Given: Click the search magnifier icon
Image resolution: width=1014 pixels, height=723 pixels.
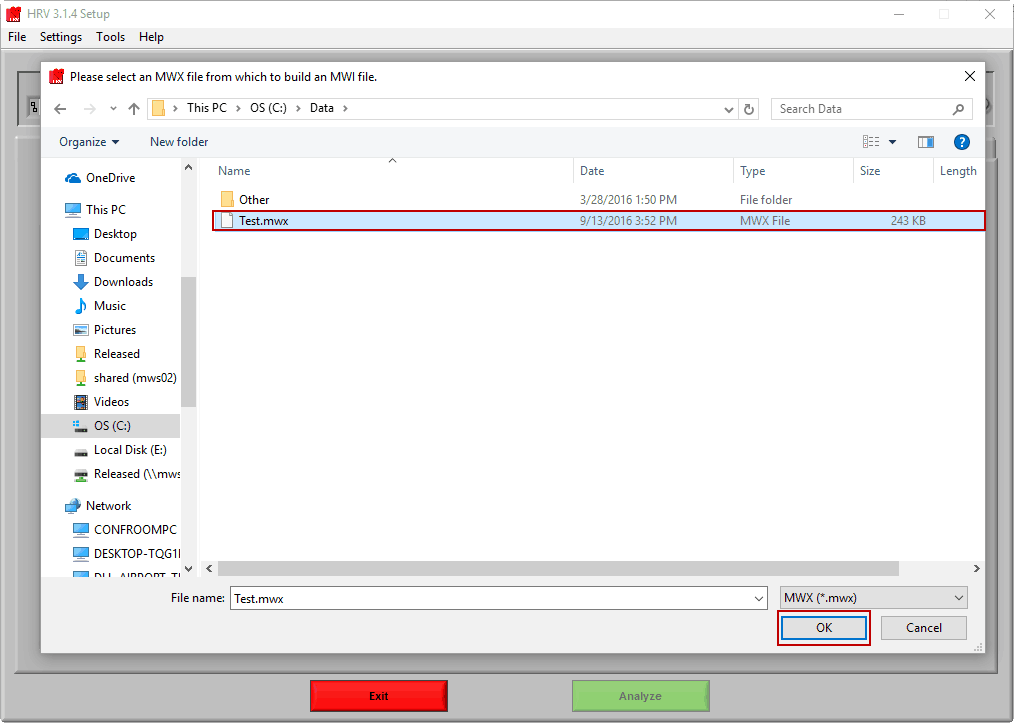Looking at the screenshot, I should coord(958,109).
